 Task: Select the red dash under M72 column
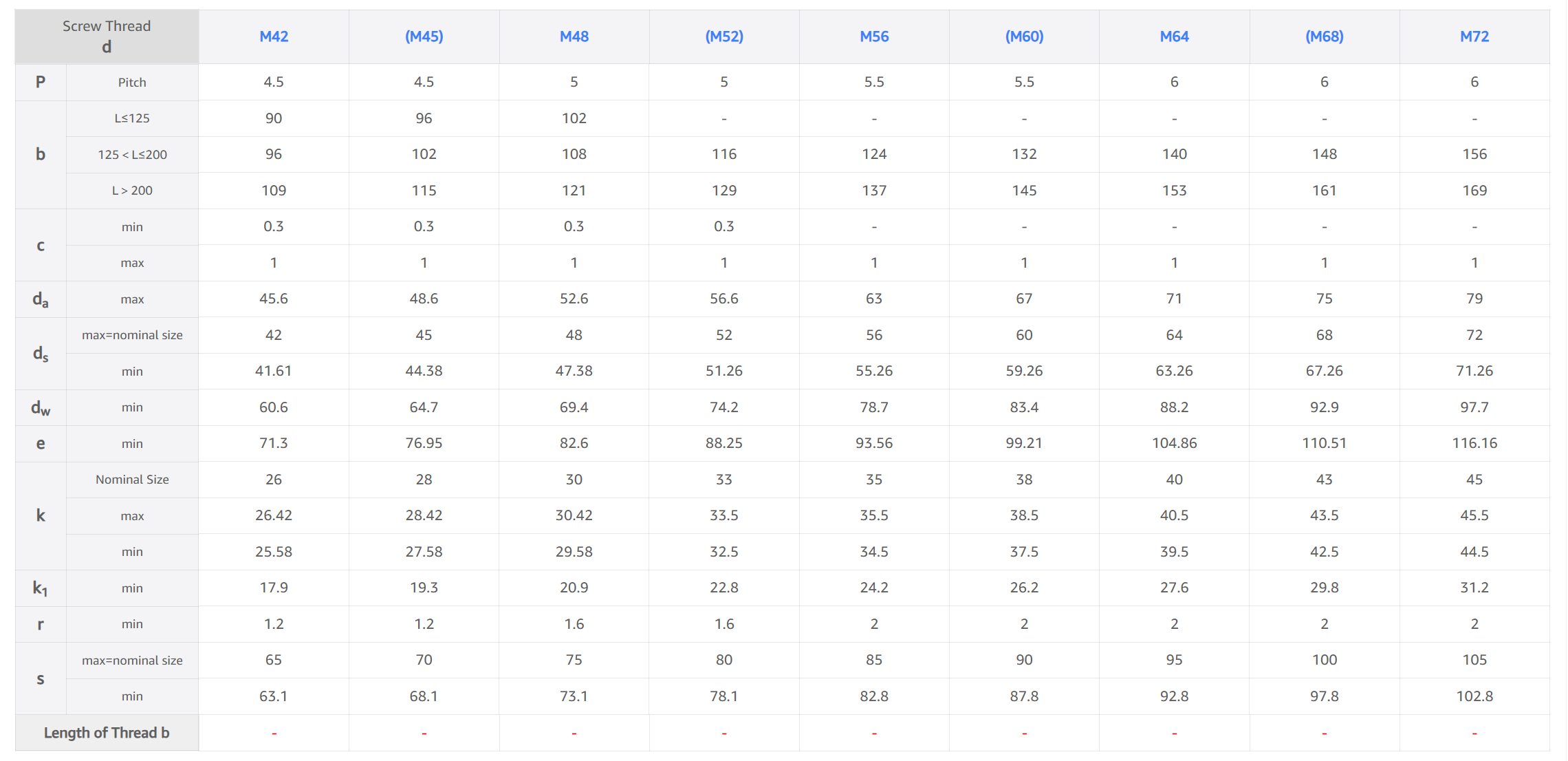pos(1474,733)
